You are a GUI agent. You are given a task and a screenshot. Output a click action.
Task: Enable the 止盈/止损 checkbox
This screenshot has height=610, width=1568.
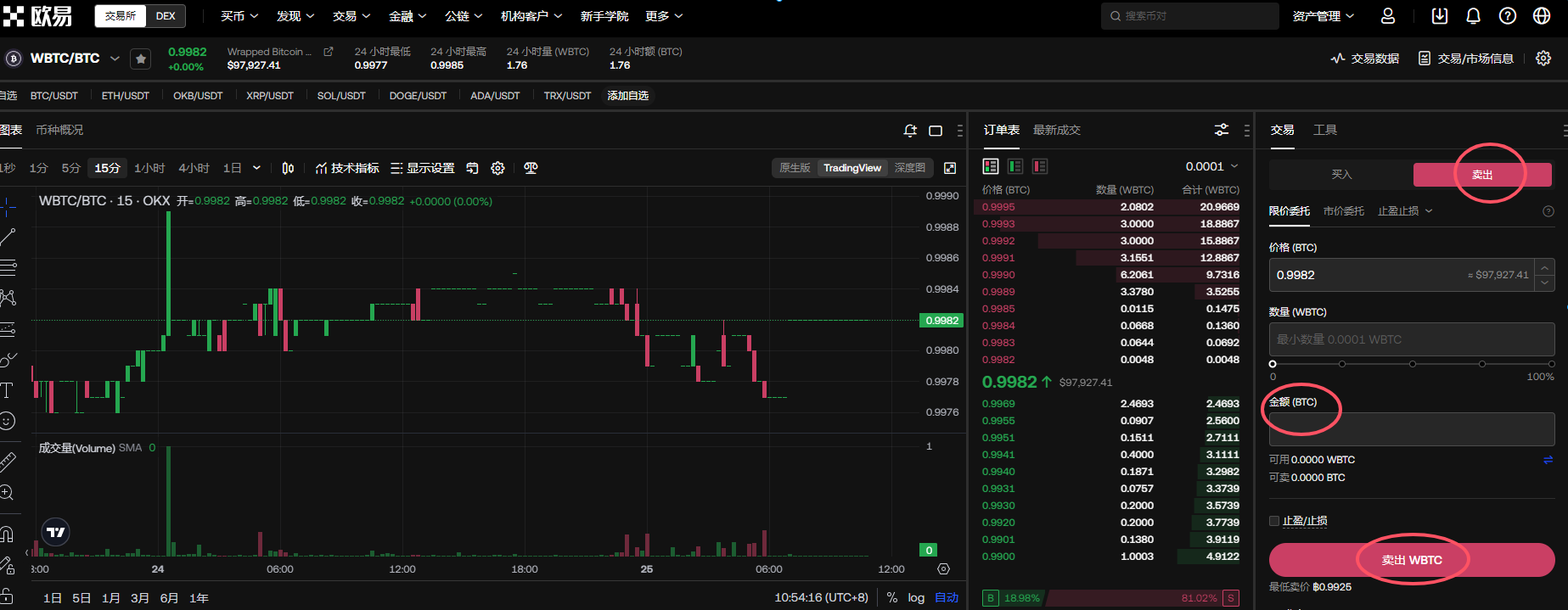[1274, 521]
